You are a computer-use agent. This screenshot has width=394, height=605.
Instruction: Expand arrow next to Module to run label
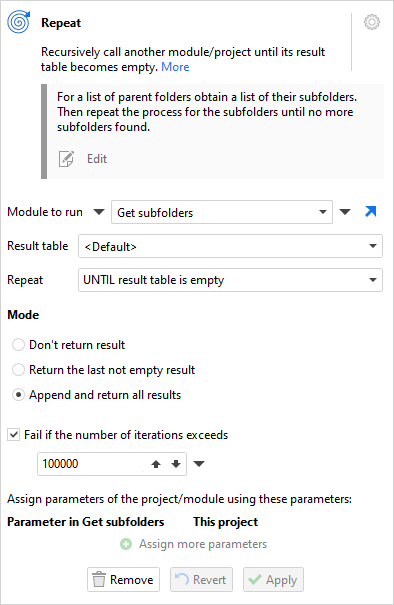99,212
